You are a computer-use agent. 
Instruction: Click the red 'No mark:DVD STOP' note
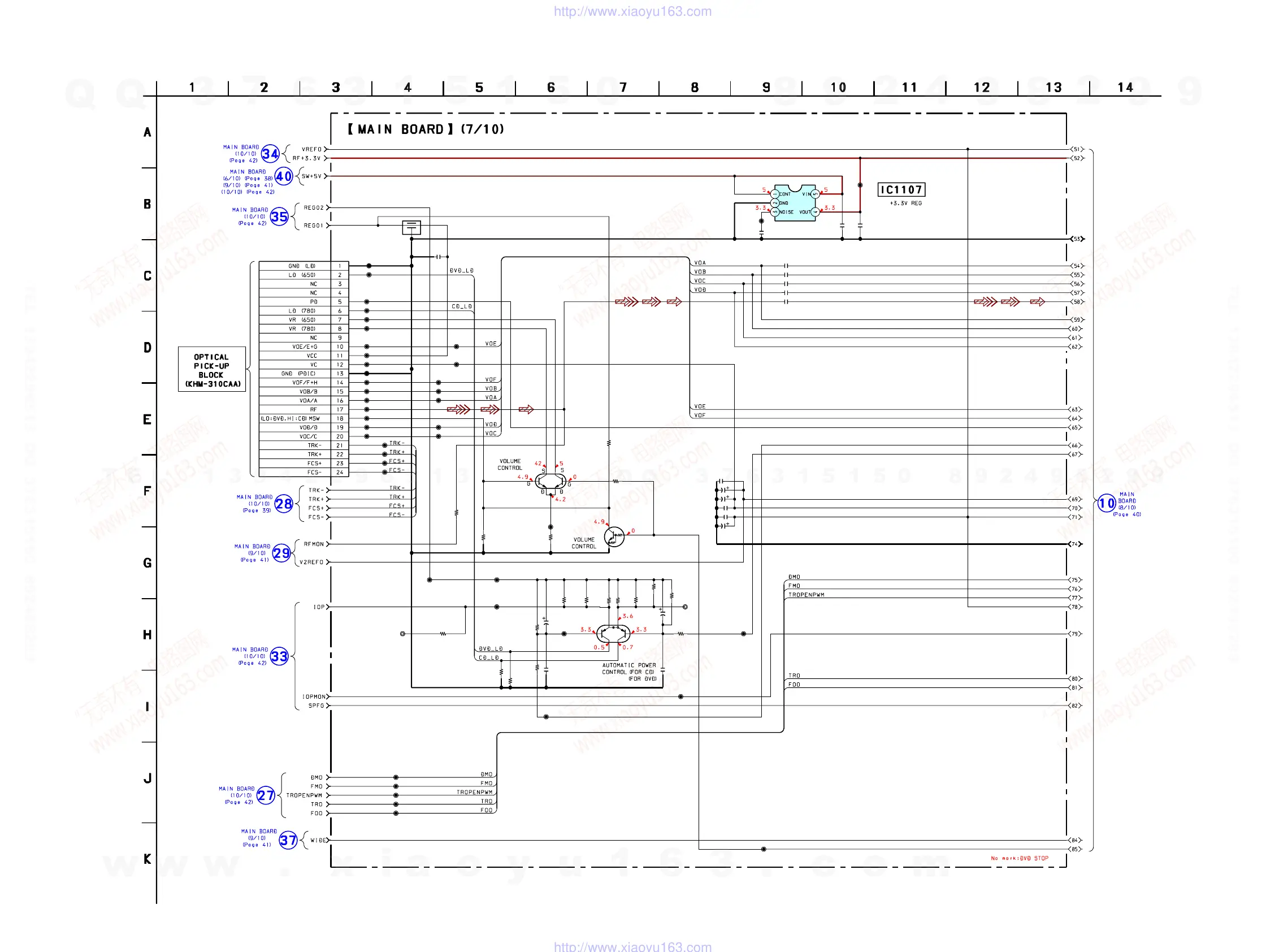point(1019,858)
